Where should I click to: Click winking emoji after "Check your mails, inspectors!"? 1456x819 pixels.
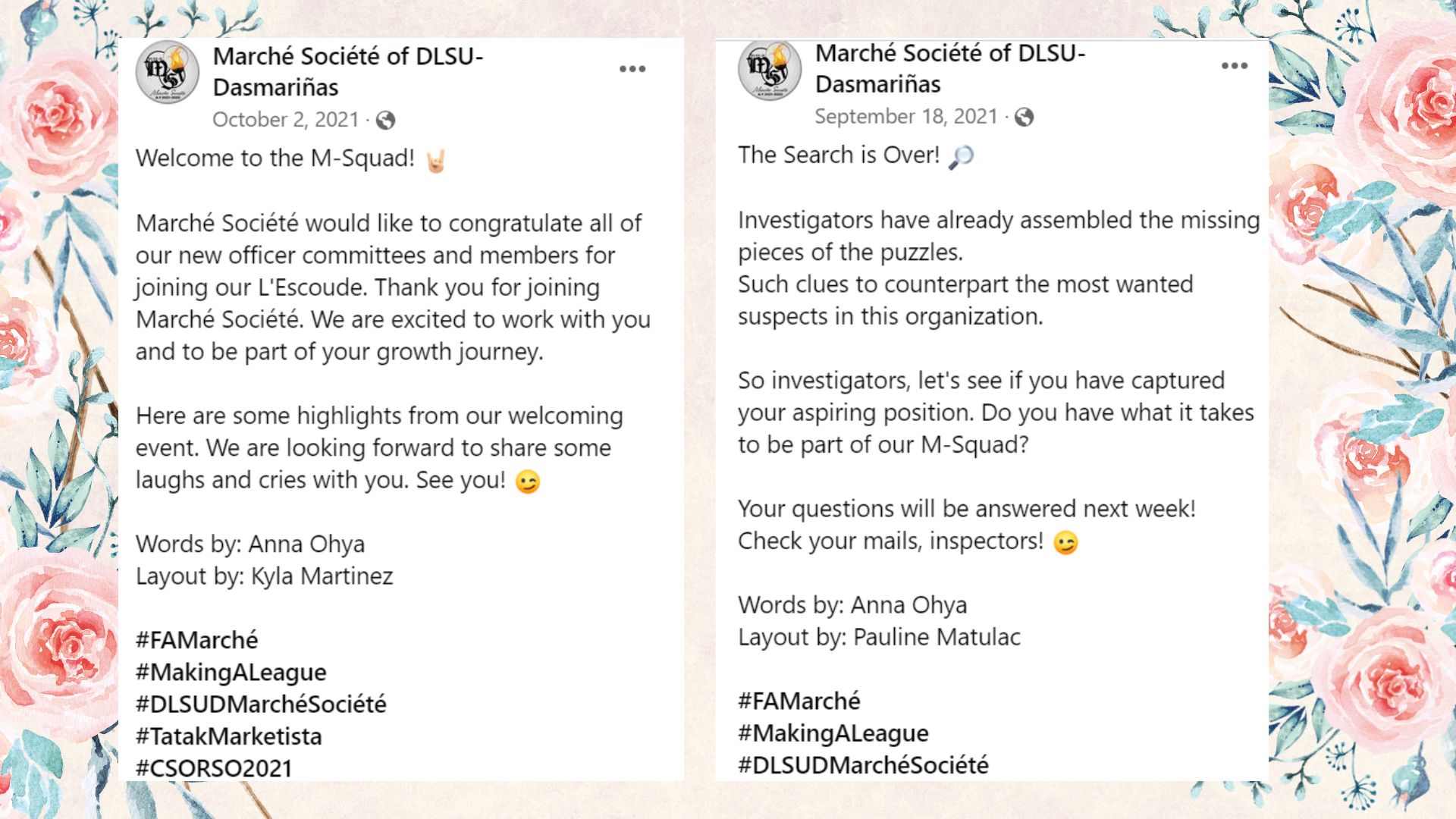(x=1065, y=543)
